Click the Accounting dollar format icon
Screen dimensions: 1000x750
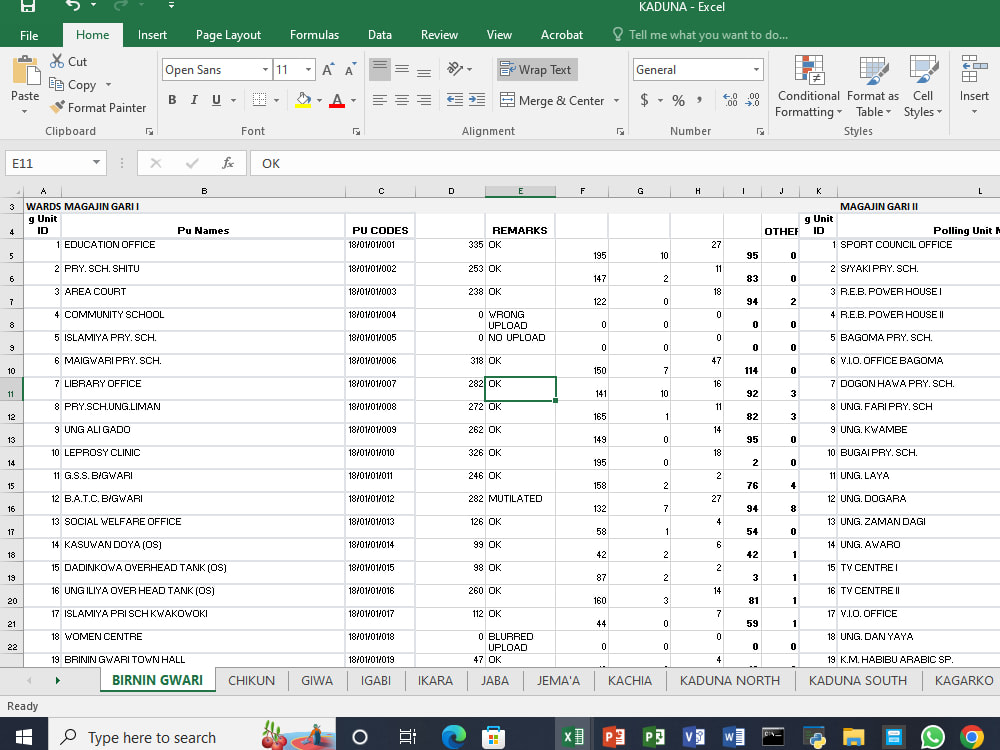(x=644, y=100)
